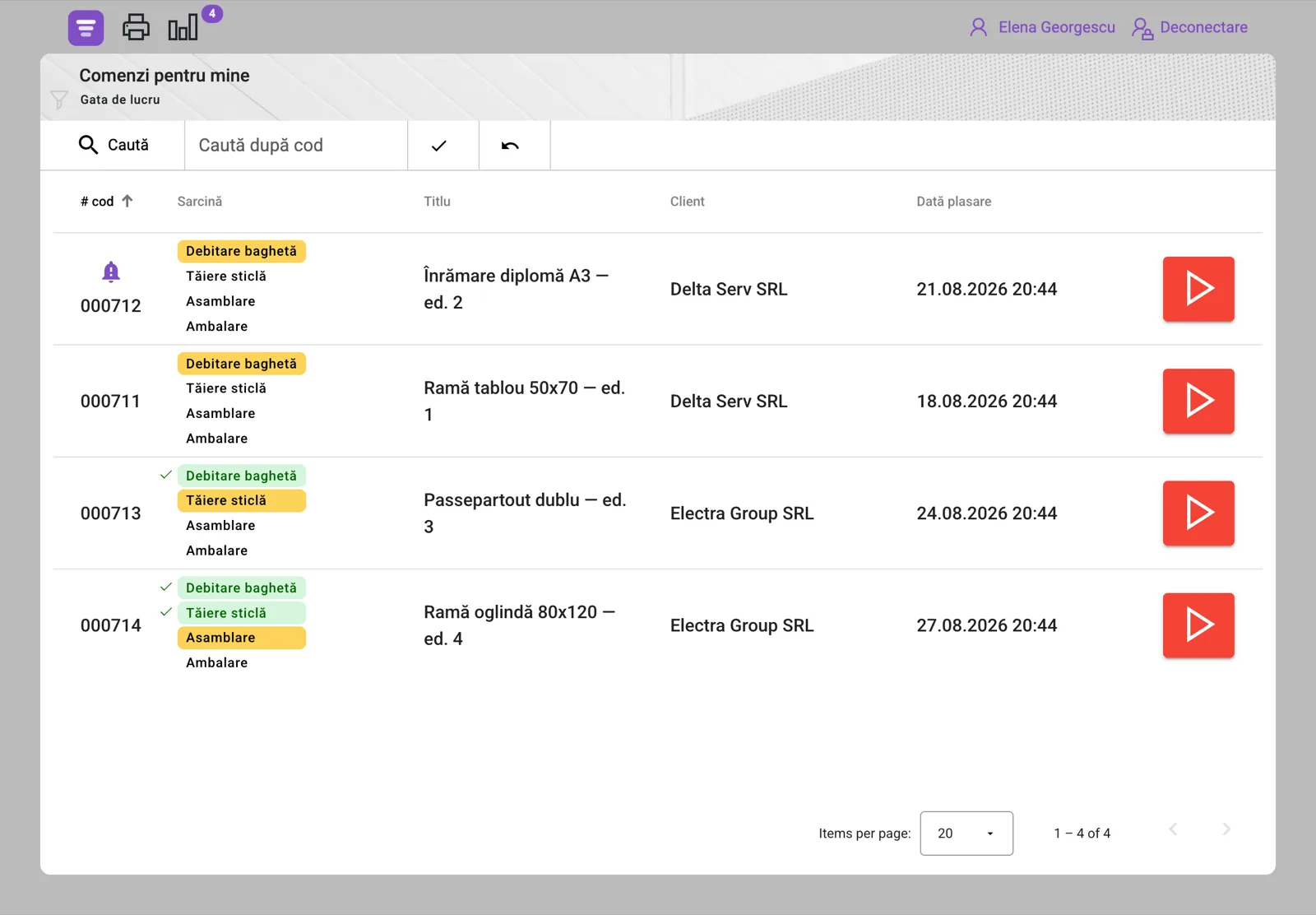The image size is (1316, 915).
Task: Click the Titlu column header
Action: click(x=437, y=202)
